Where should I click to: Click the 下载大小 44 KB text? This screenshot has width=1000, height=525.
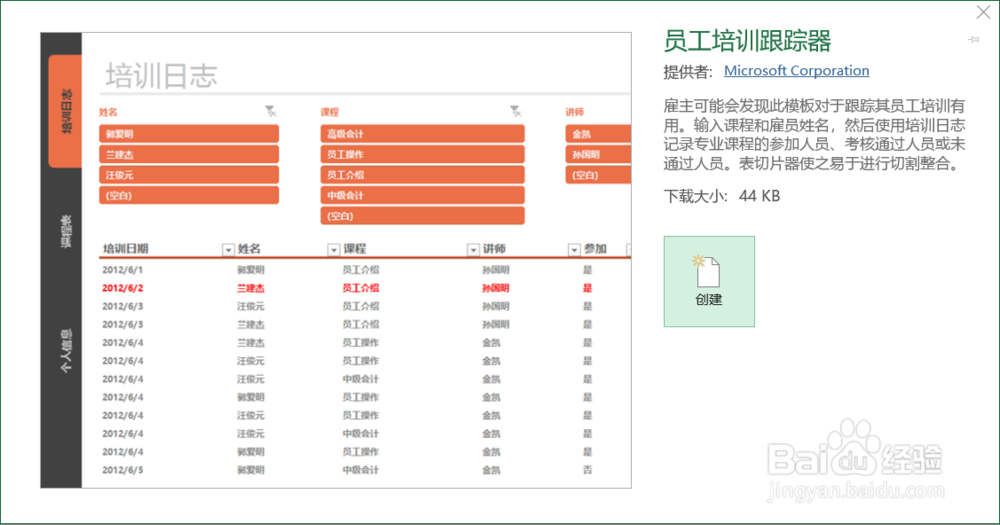722,196
